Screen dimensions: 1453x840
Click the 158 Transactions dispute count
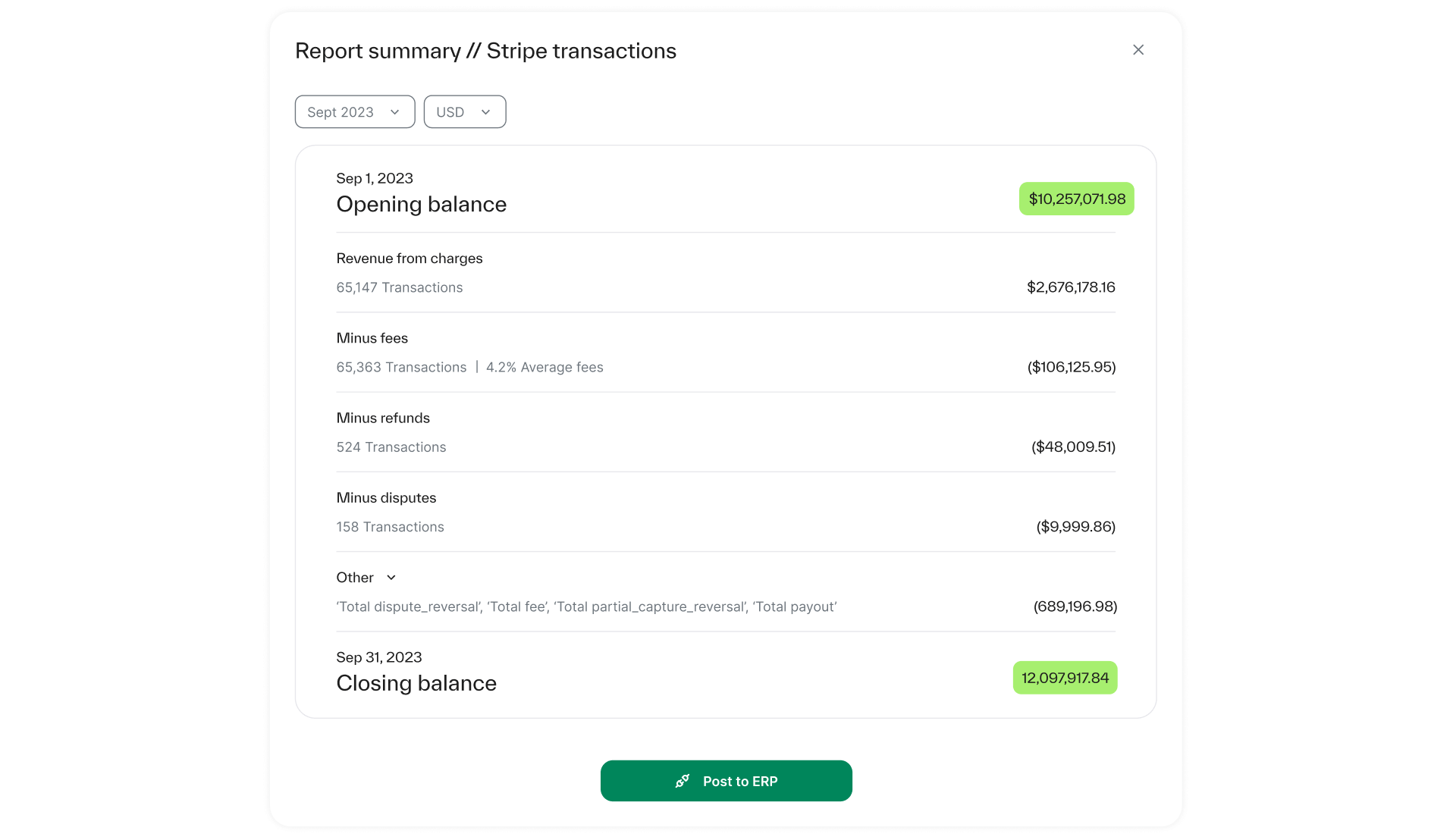pyautogui.click(x=391, y=527)
